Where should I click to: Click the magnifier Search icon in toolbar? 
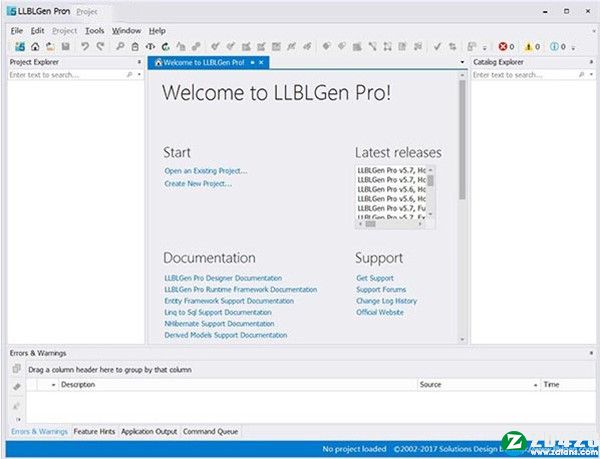tap(120, 47)
